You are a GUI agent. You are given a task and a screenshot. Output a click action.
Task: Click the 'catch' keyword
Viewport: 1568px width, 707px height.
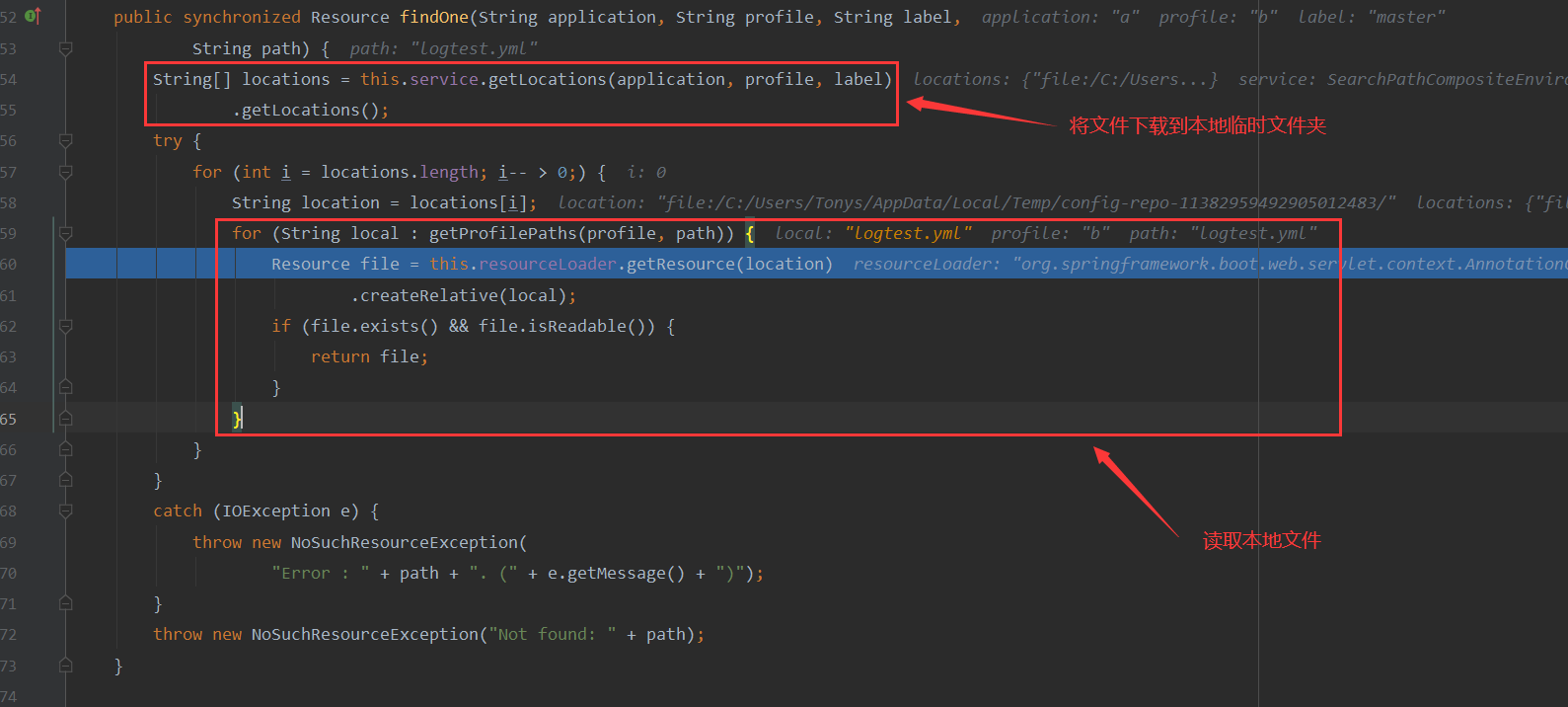[178, 511]
